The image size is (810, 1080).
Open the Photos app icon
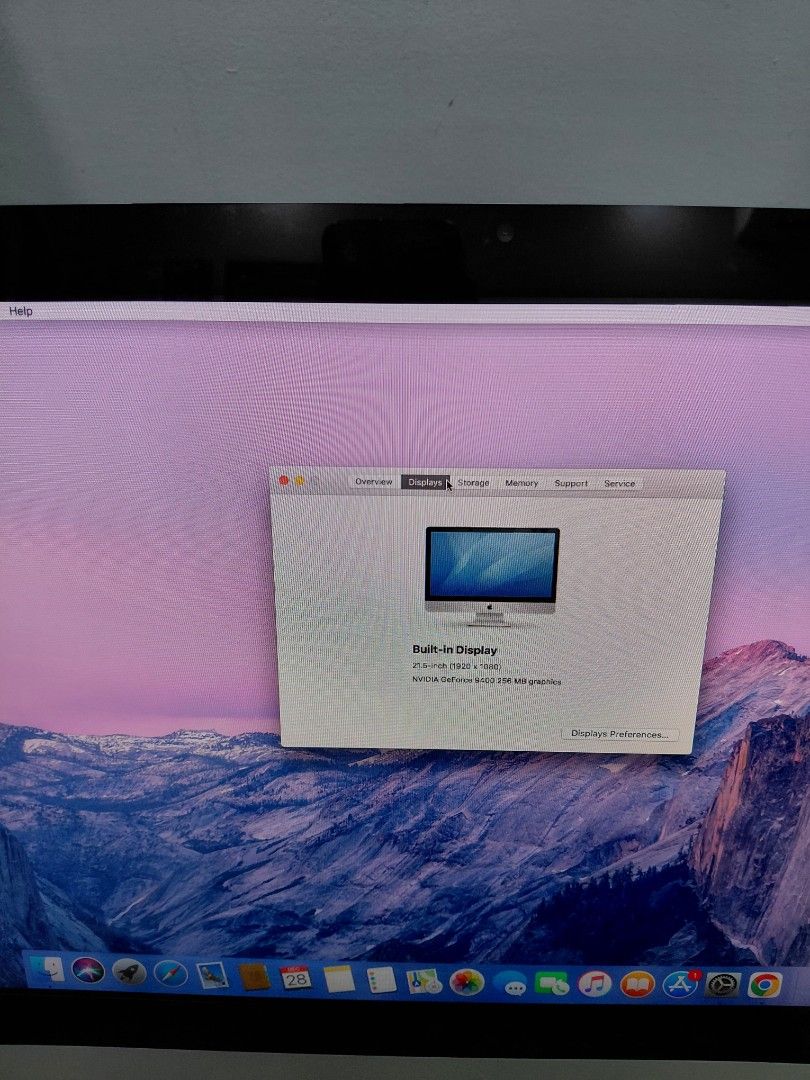pos(467,982)
